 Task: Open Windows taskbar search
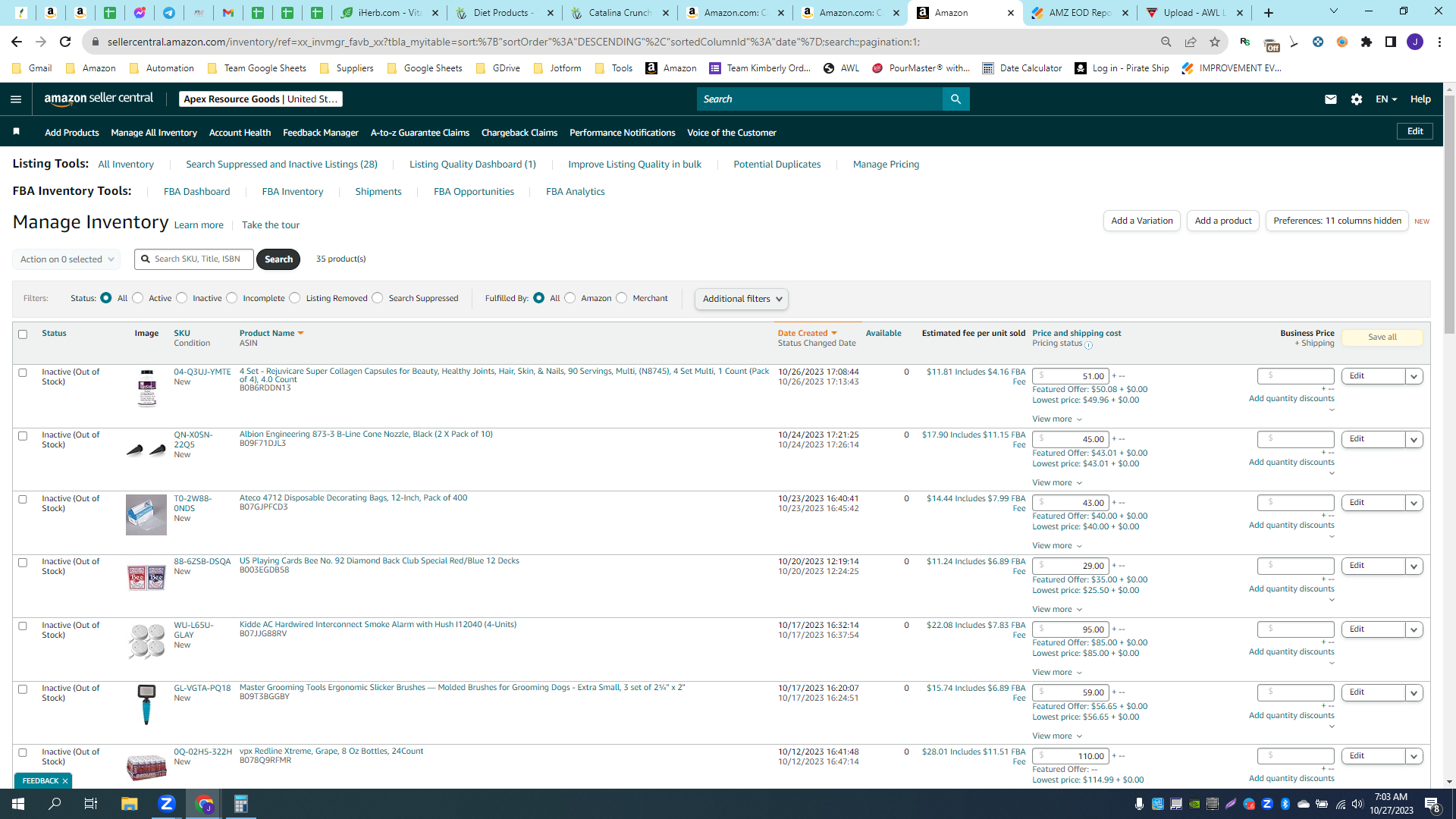pyautogui.click(x=55, y=804)
